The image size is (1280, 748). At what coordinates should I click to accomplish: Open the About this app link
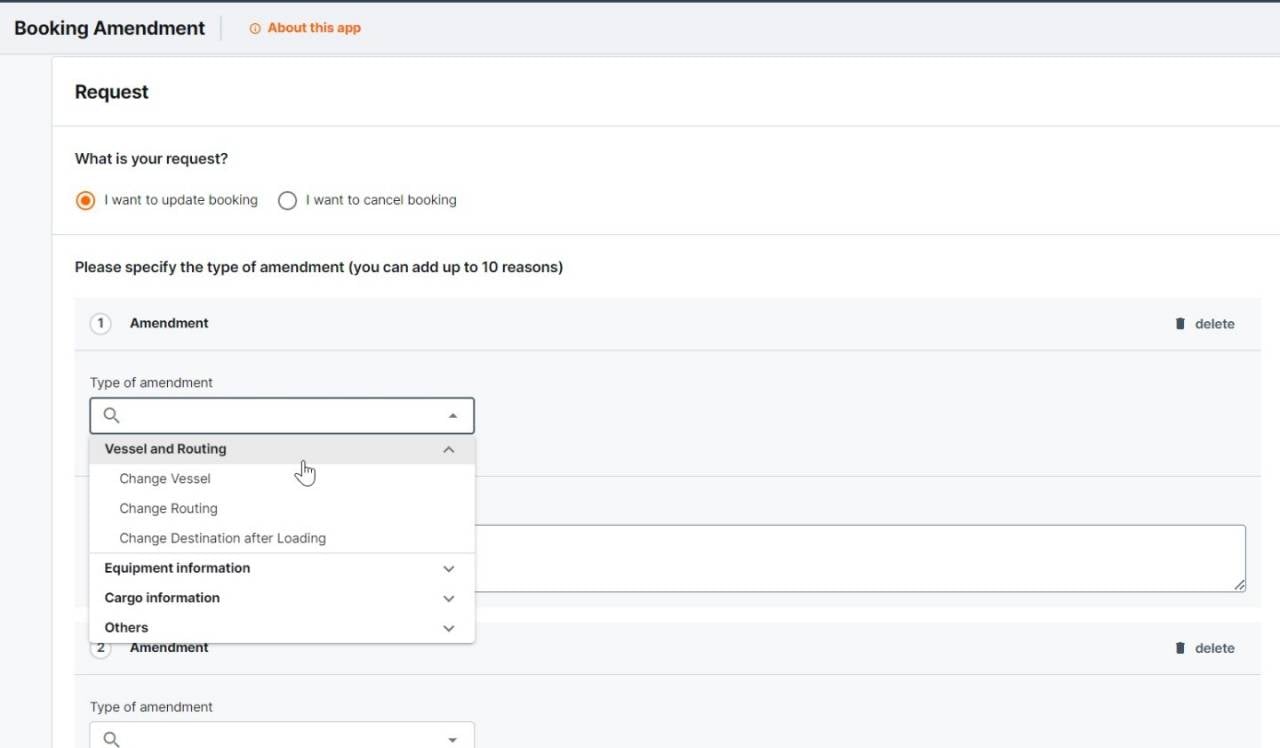point(314,28)
